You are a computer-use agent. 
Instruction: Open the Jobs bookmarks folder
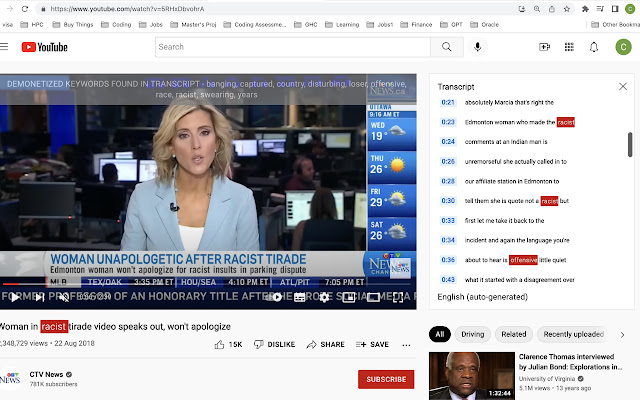pos(151,24)
